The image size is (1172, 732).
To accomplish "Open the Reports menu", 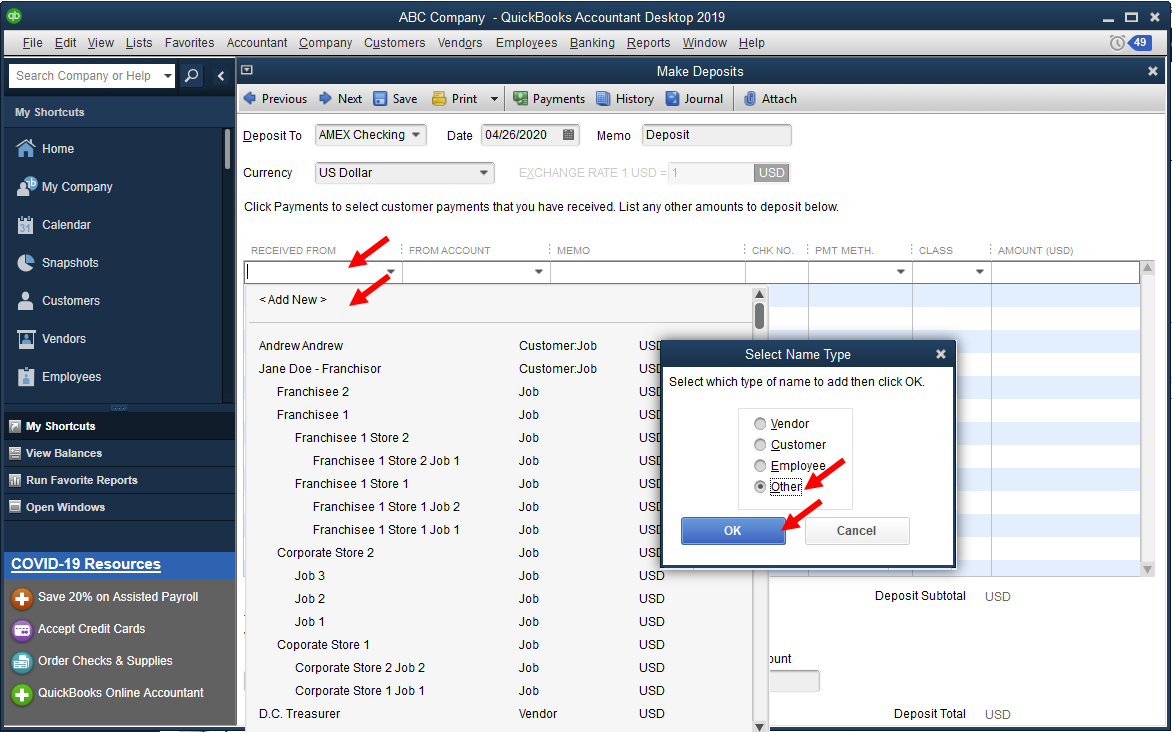I will [649, 43].
